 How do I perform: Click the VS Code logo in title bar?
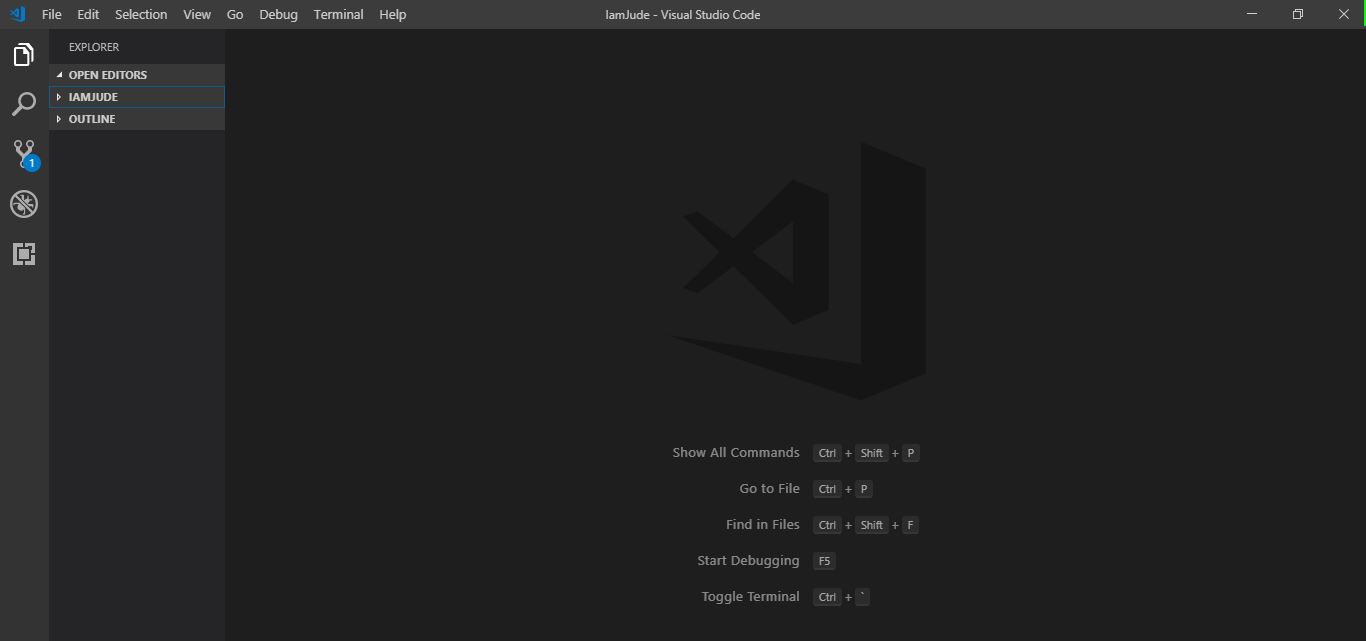click(17, 14)
